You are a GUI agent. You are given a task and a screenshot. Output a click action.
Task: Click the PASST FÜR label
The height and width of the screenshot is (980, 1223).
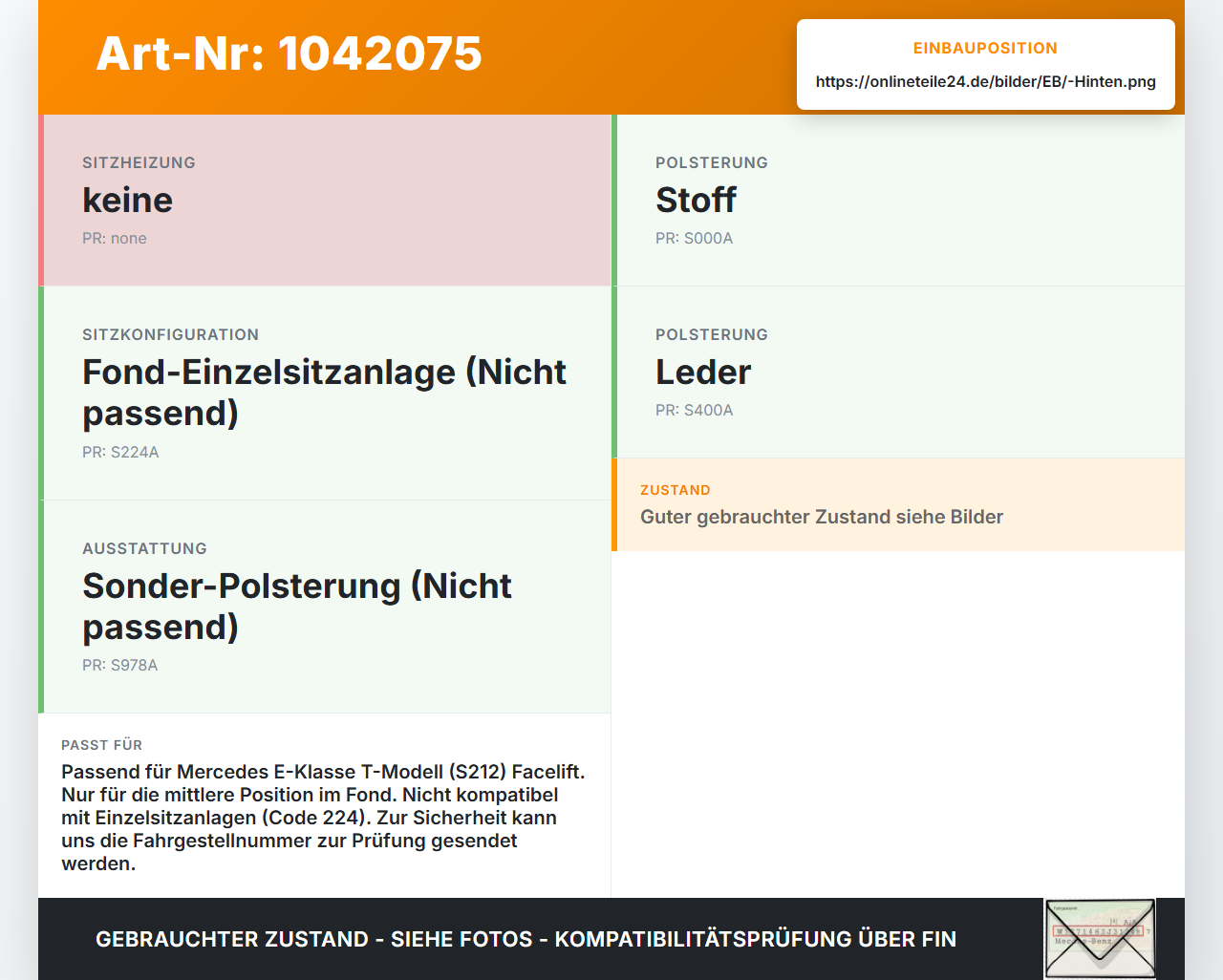click(x=101, y=745)
